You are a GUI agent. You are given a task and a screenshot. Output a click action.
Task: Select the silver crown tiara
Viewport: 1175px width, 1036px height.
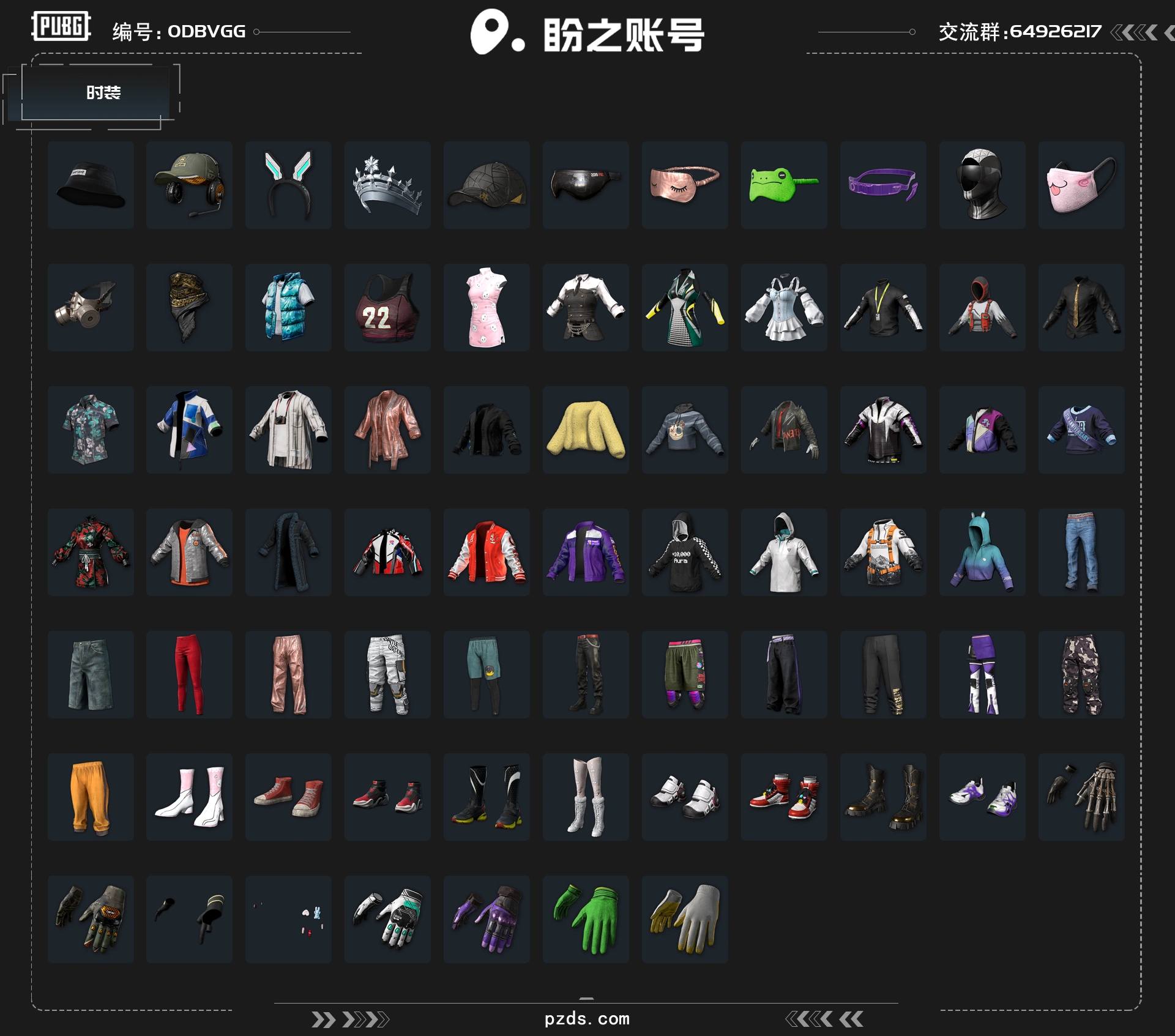388,185
